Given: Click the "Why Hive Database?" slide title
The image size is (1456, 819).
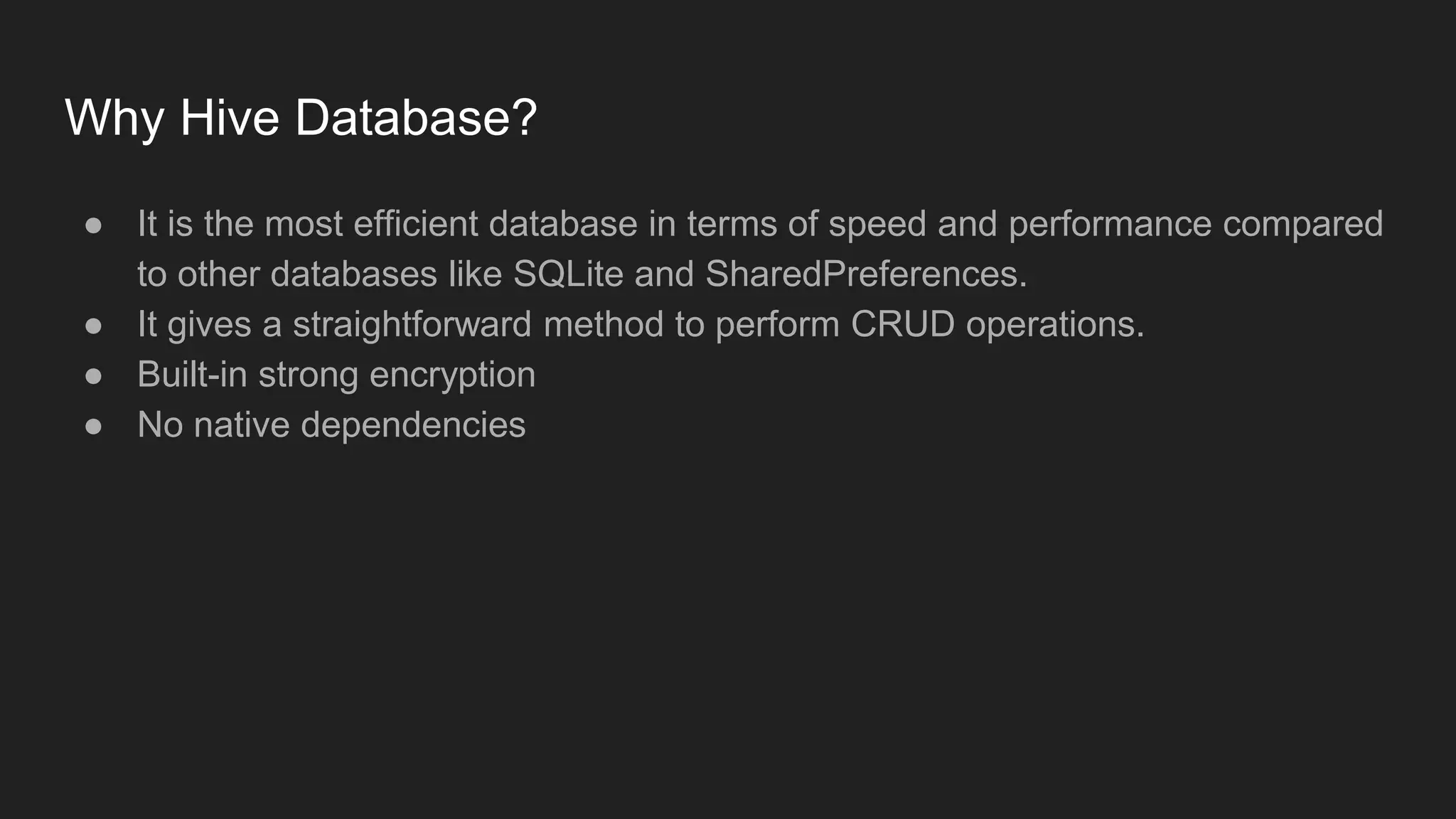Looking at the screenshot, I should (301, 117).
